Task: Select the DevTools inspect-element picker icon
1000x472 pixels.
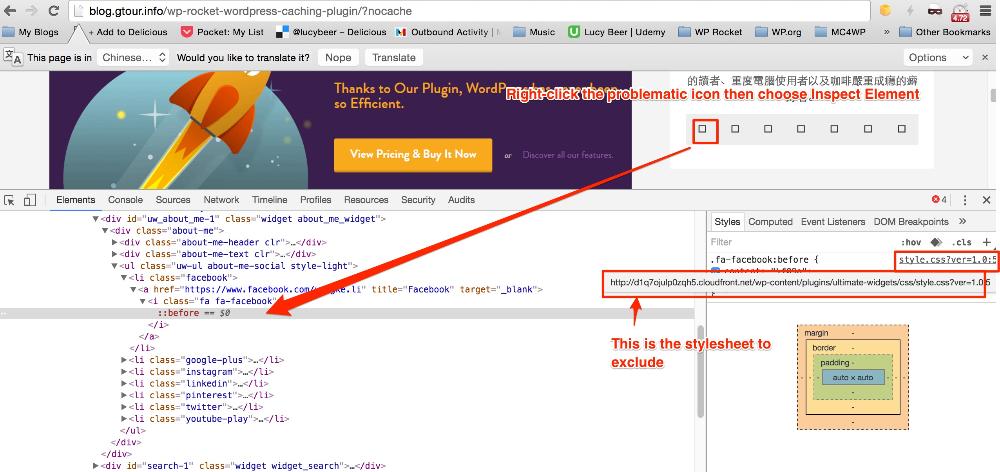Action: pyautogui.click(x=9, y=200)
